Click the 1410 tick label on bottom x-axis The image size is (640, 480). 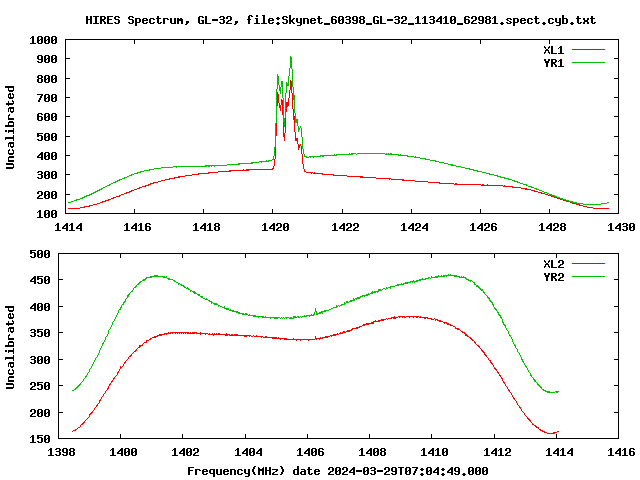tap(434, 452)
